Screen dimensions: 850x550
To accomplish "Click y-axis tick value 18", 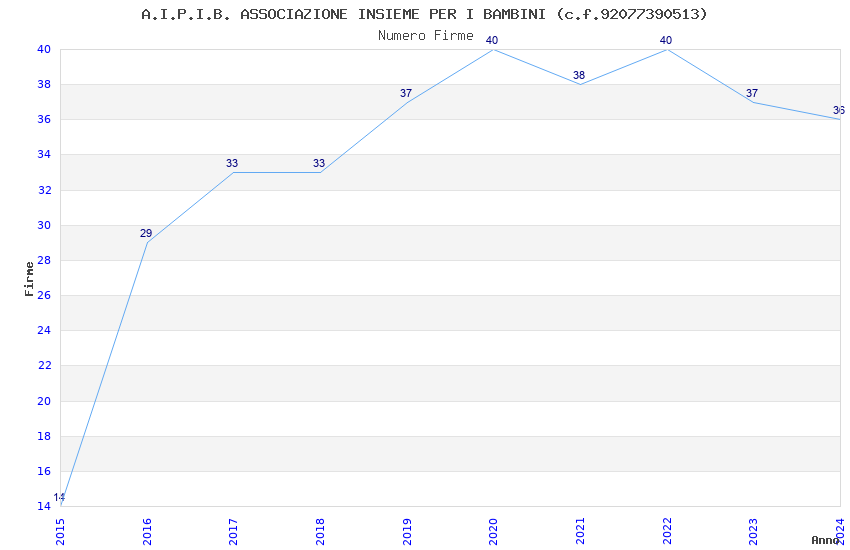I will pyautogui.click(x=44, y=436).
